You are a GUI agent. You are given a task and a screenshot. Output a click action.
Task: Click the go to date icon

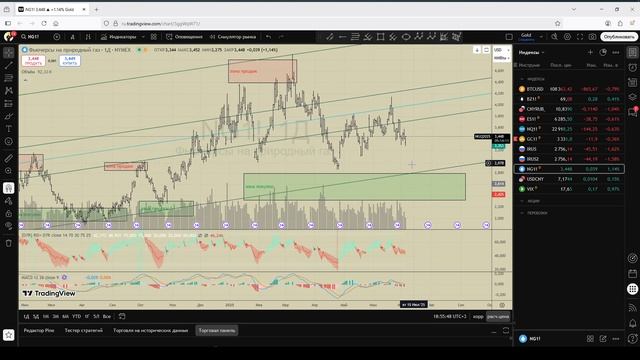coord(122,316)
